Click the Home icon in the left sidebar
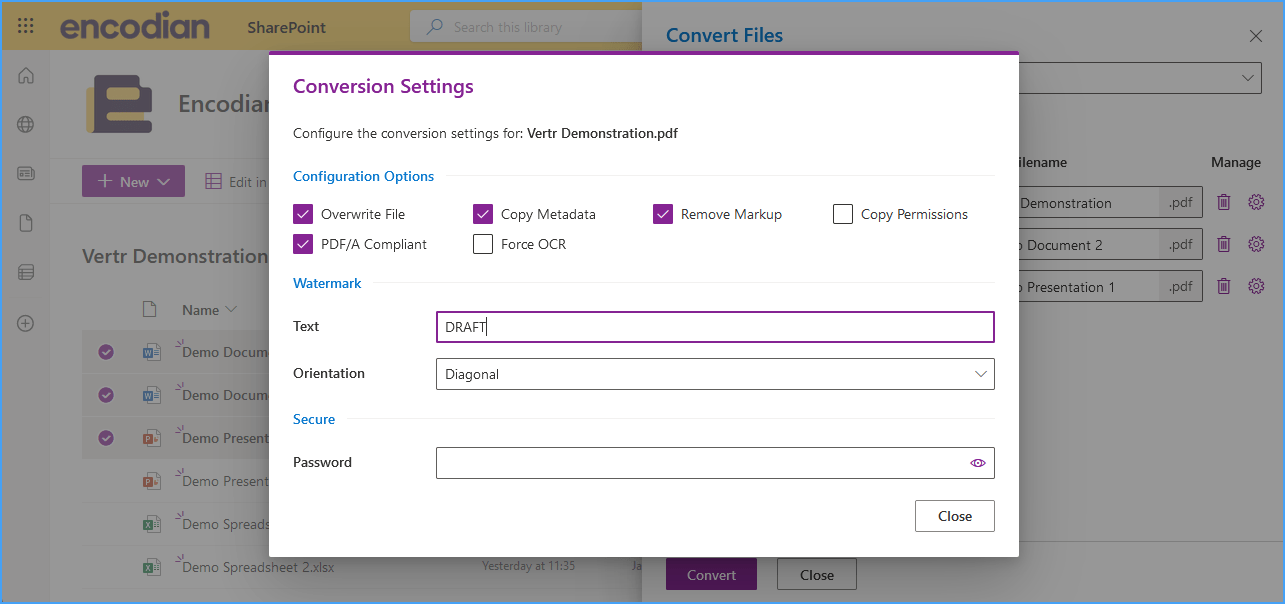Viewport: 1285px width, 604px height. [x=25, y=75]
